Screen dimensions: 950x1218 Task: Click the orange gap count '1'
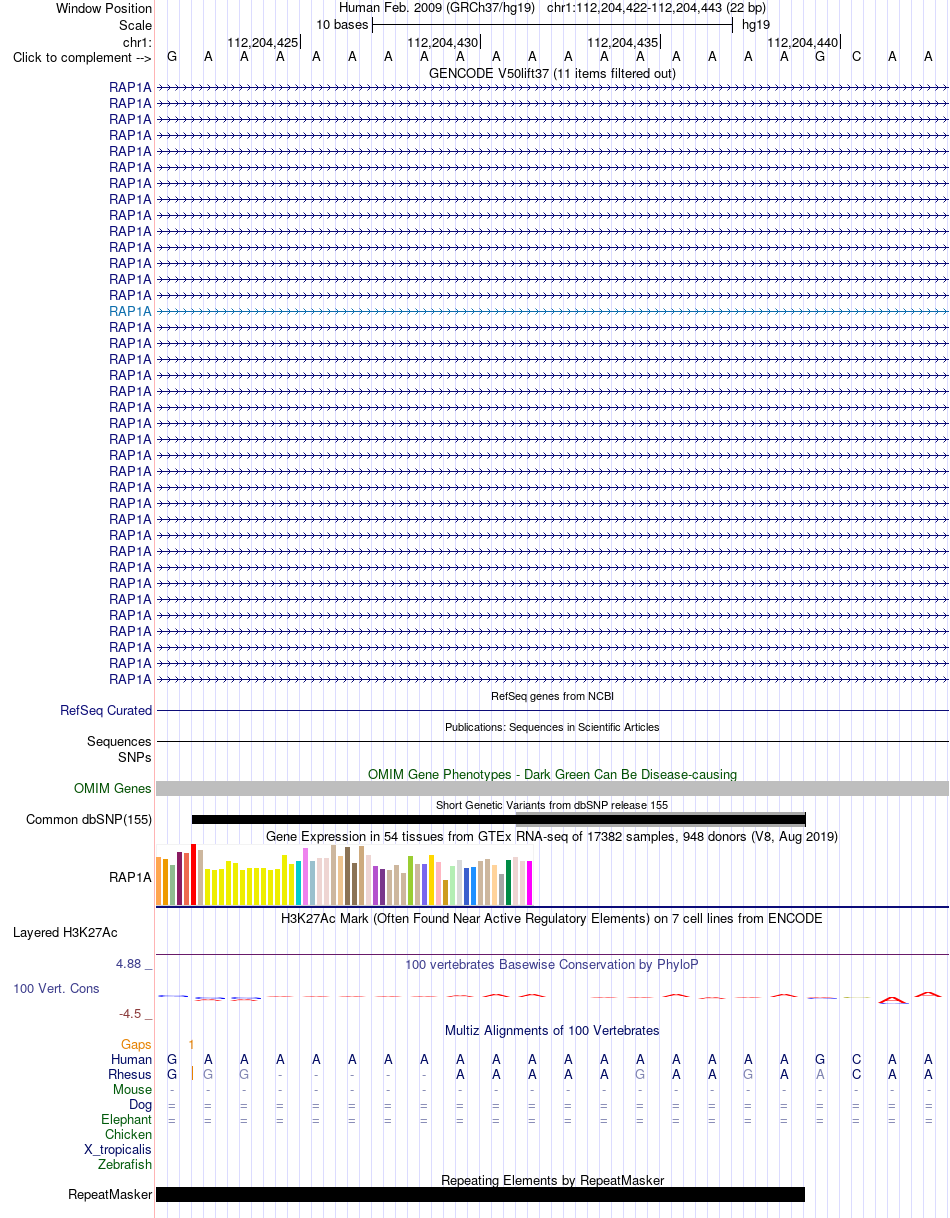[x=191, y=1044]
